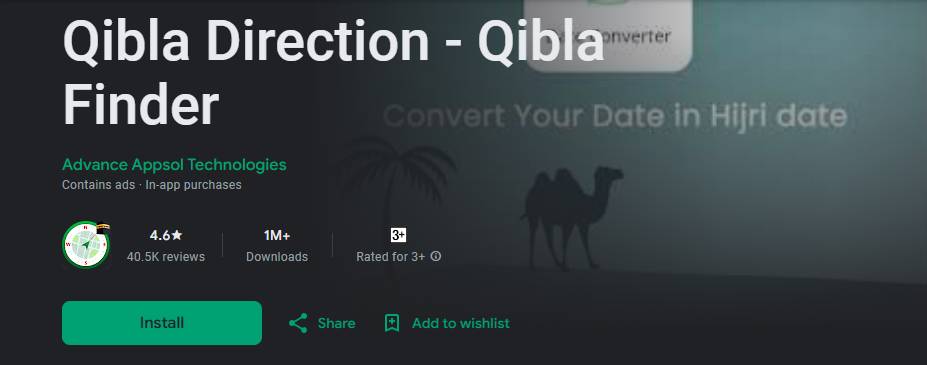Open the Advance Appsol Technologies developer page
This screenshot has height=365, width=927.
174,164
